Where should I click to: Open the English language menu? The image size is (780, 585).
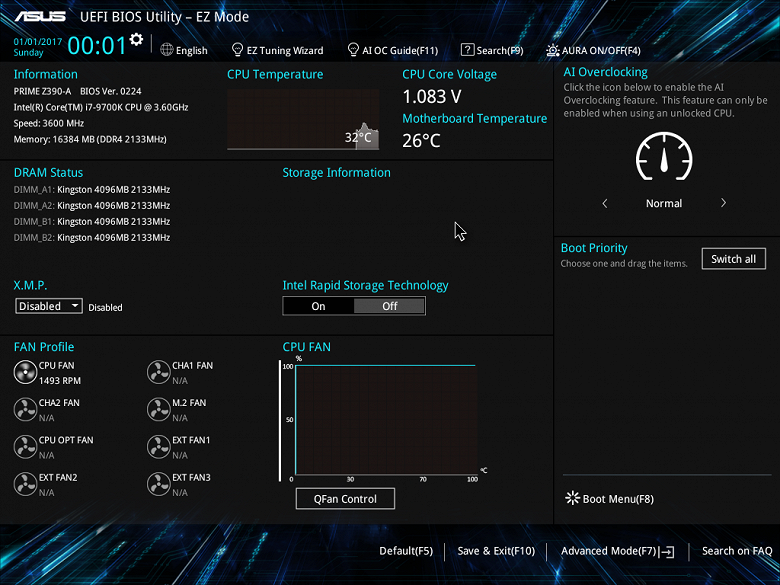point(192,50)
